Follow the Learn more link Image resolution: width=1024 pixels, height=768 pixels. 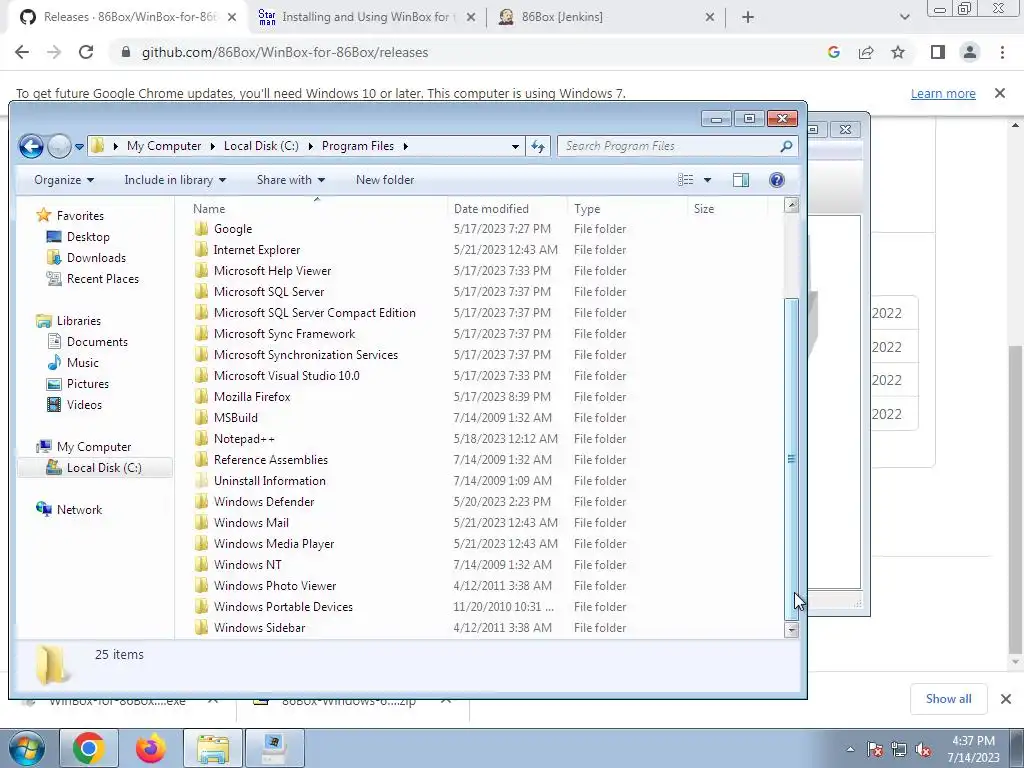coord(943,93)
